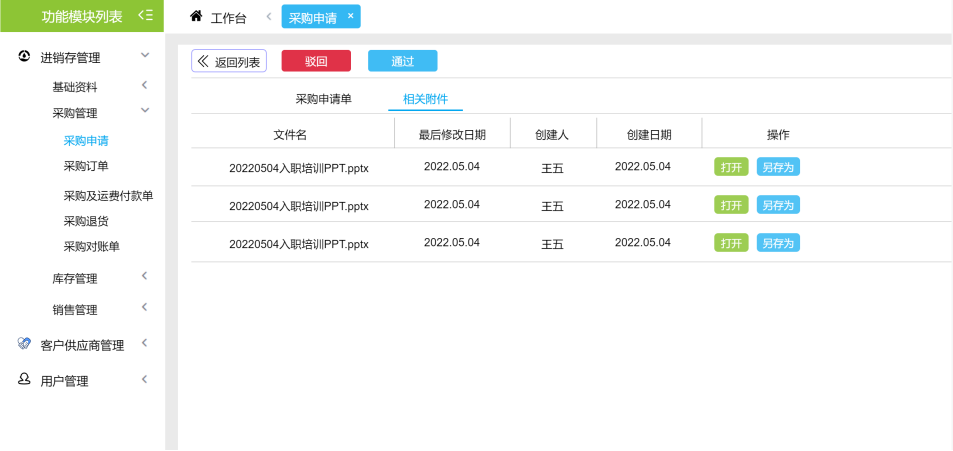Select 采购退货 in the sidebar menu
The image size is (953, 451).
pos(86,221)
